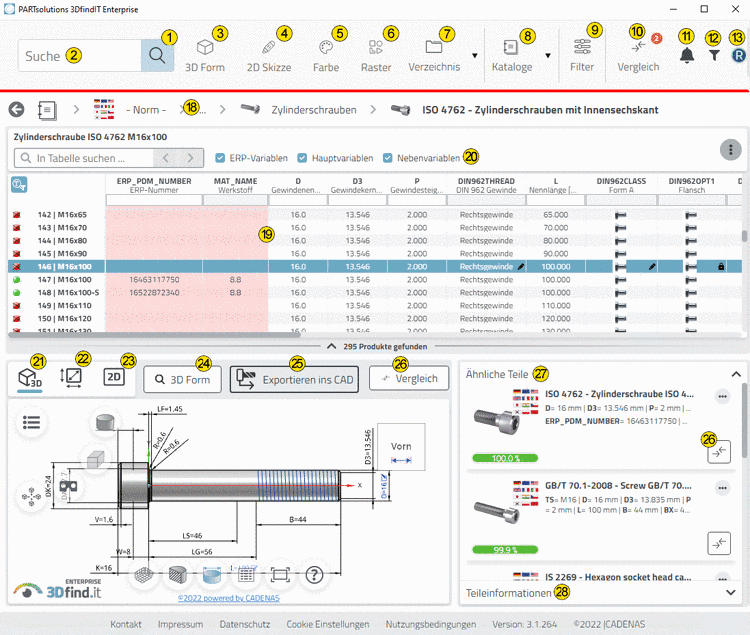
Task: Click the funnel filter icon
Action: pyautogui.click(x=714, y=55)
